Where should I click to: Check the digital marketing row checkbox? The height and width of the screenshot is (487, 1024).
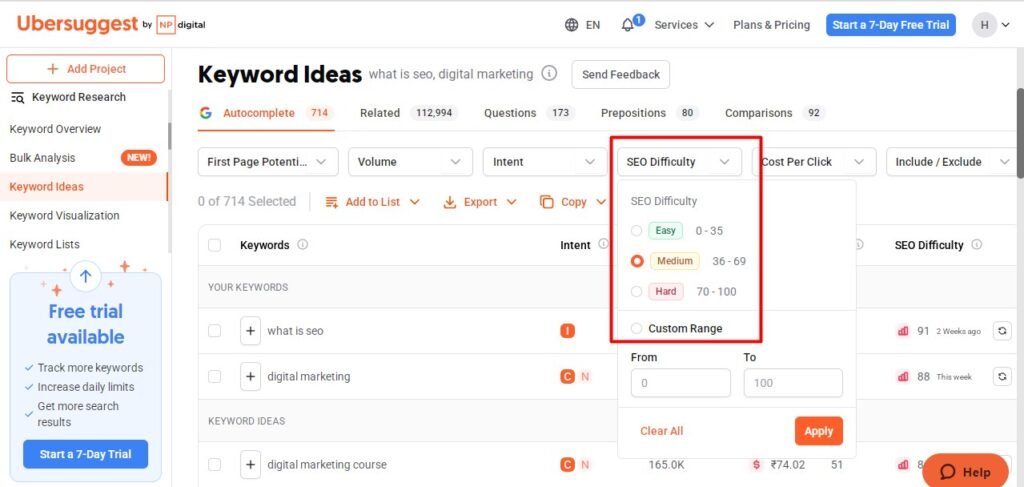pyautogui.click(x=214, y=377)
